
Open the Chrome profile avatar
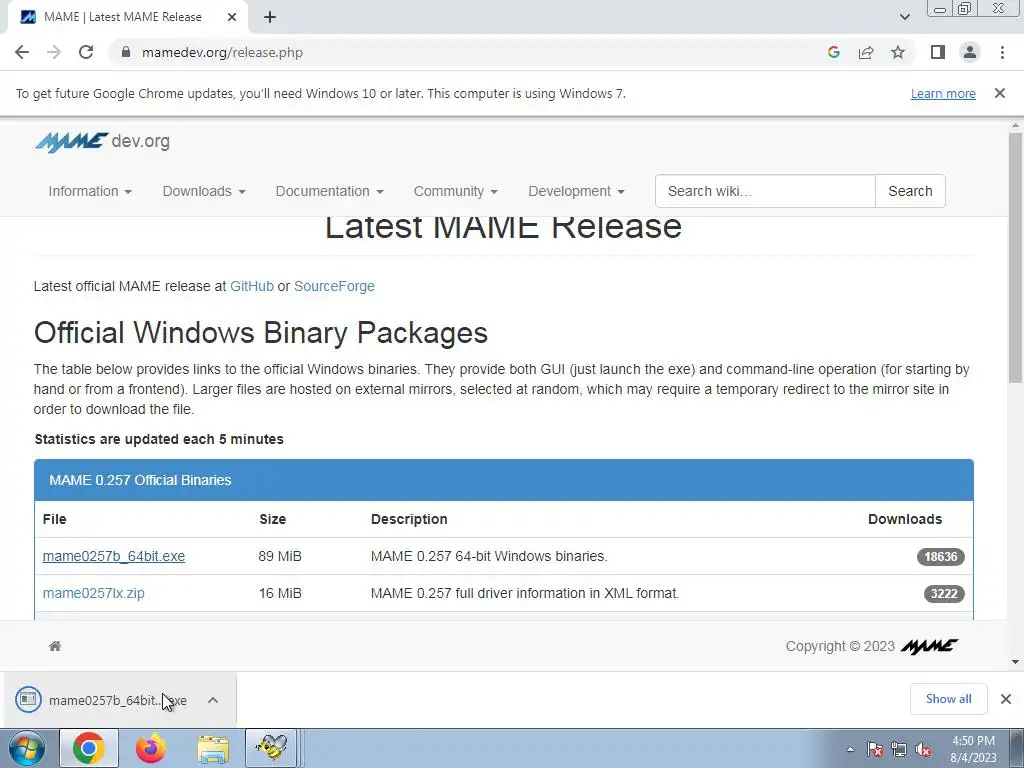970,52
